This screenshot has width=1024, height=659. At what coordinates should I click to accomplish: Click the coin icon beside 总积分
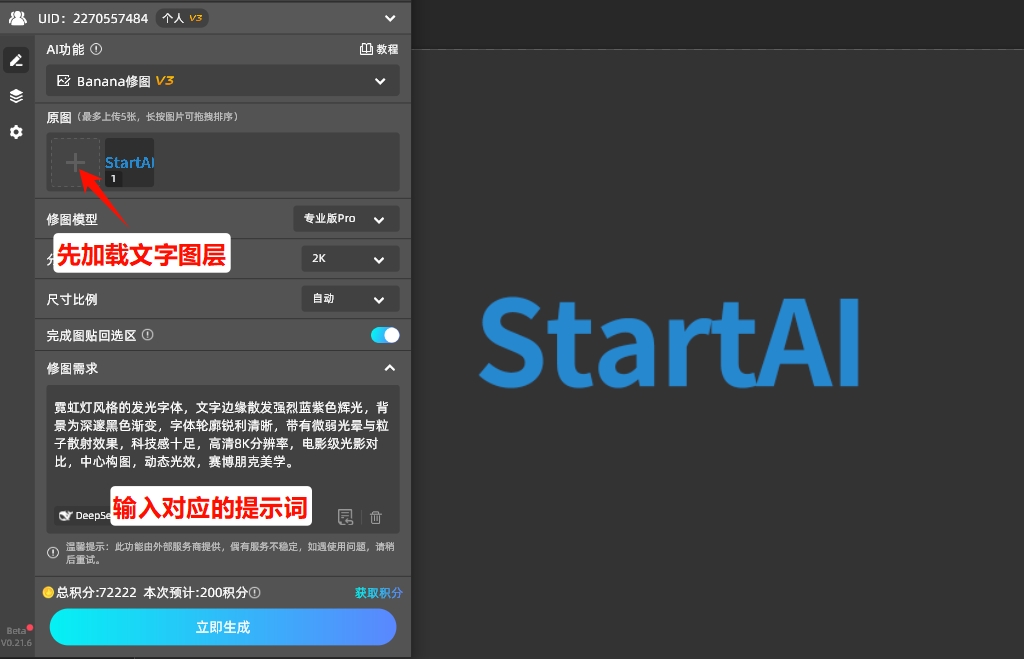click(47, 592)
